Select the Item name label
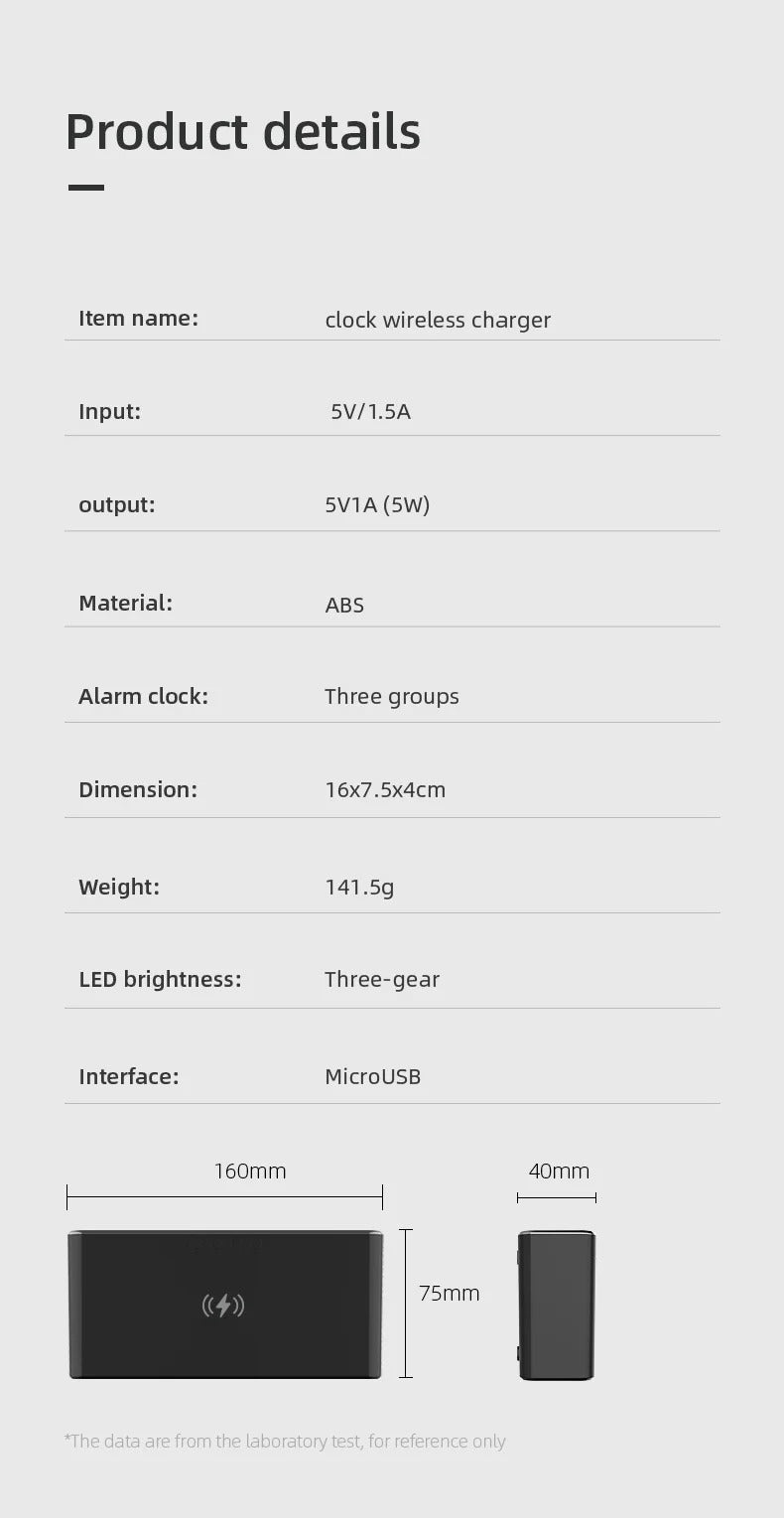 (x=139, y=318)
